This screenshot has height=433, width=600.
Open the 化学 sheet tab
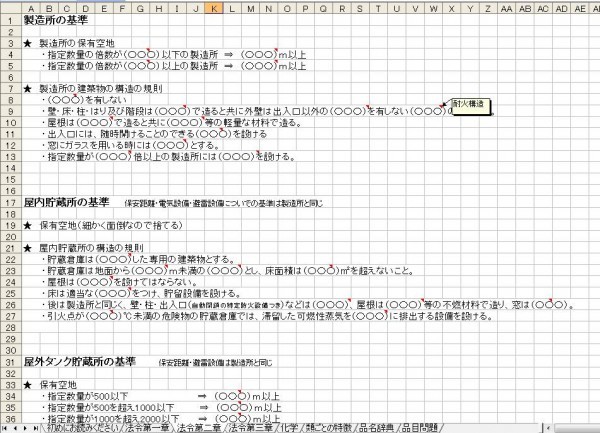pyautogui.click(x=289, y=428)
